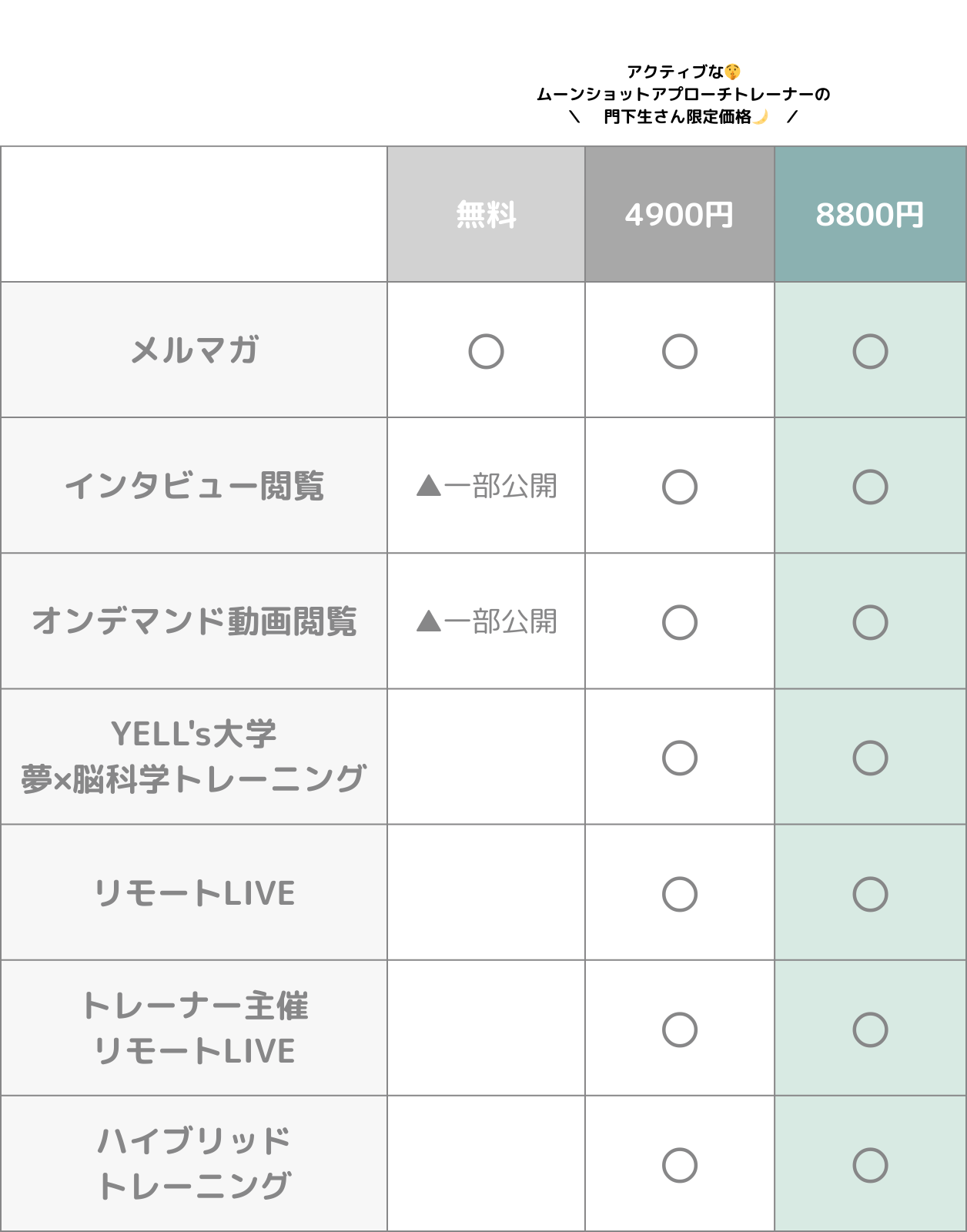Click the 4900円 circle for リモートLIVE row

[679, 894]
